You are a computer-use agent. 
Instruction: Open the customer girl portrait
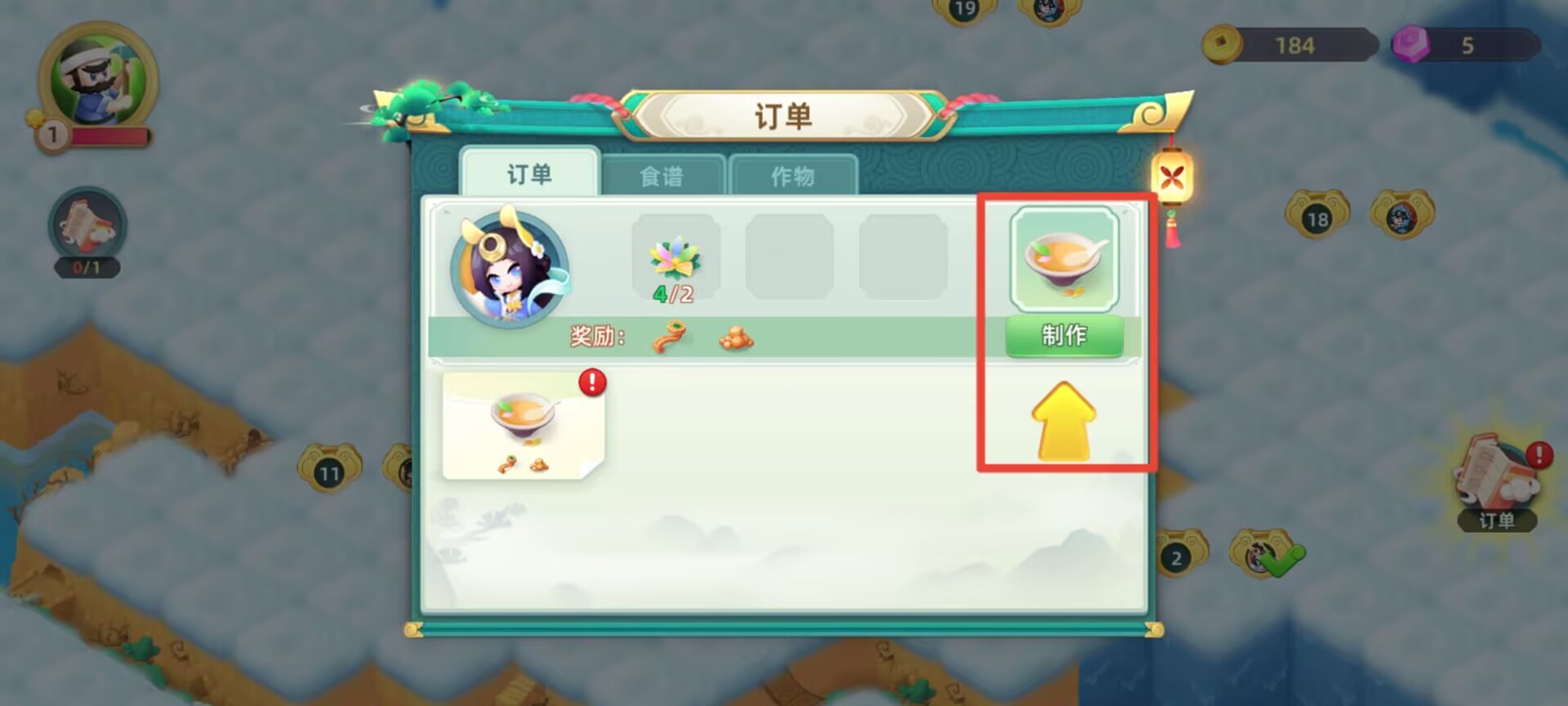click(x=510, y=268)
